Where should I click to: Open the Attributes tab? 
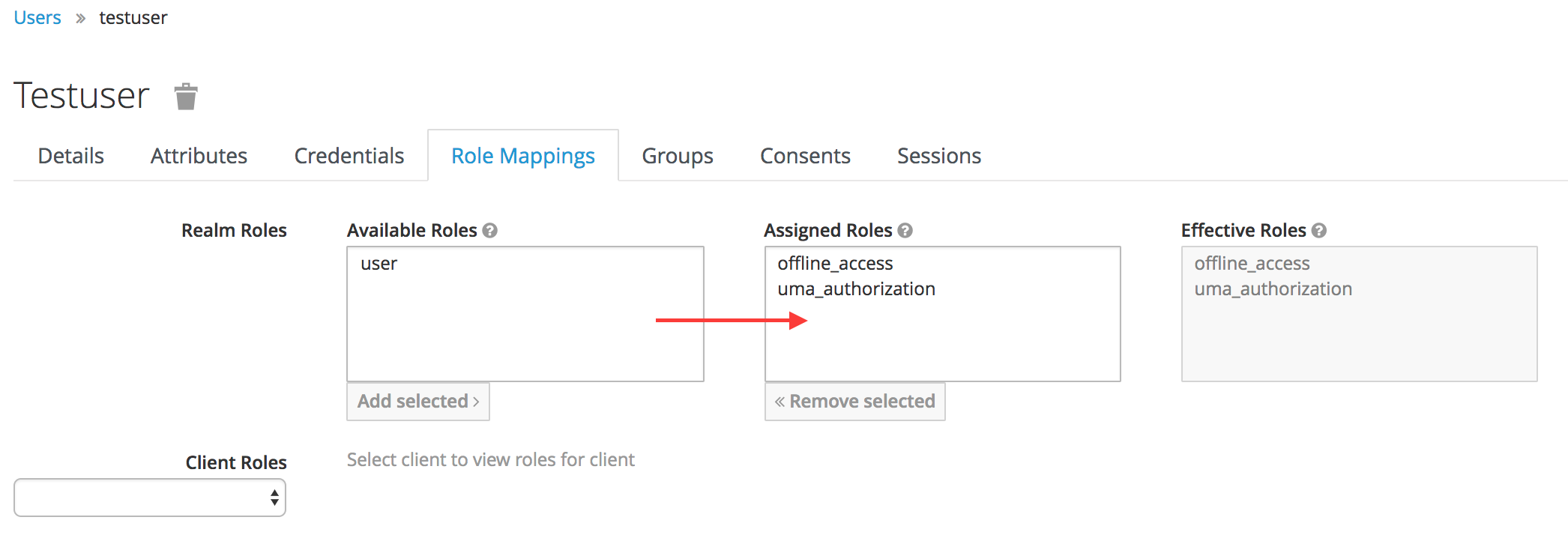point(199,156)
